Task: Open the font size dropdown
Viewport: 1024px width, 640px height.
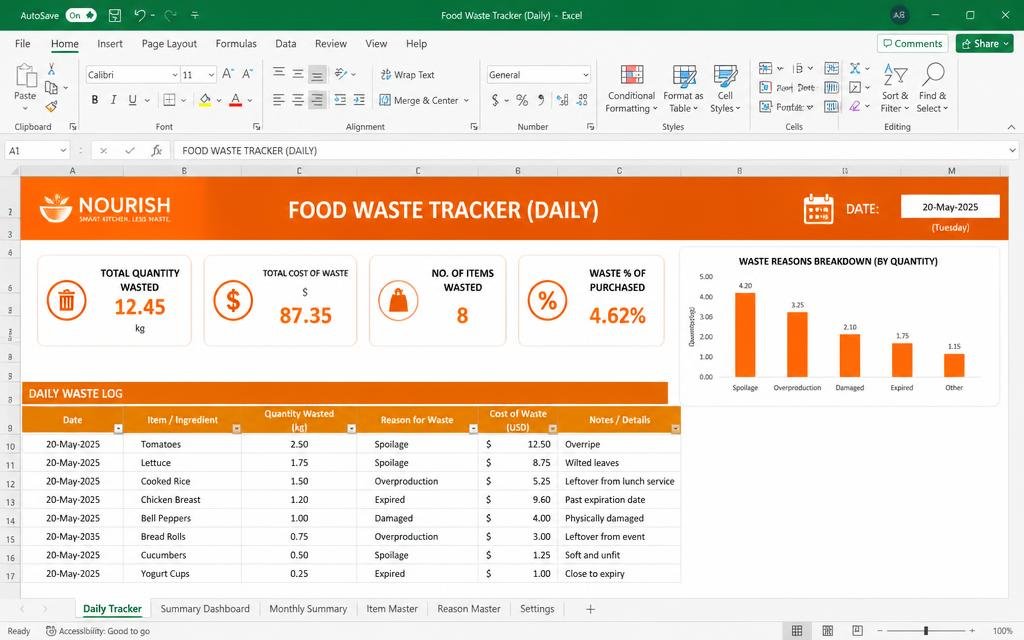Action: pos(212,74)
